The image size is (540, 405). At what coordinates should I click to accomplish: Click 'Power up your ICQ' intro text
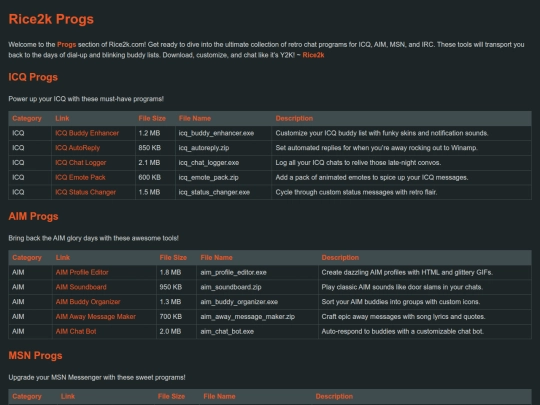(x=86, y=99)
